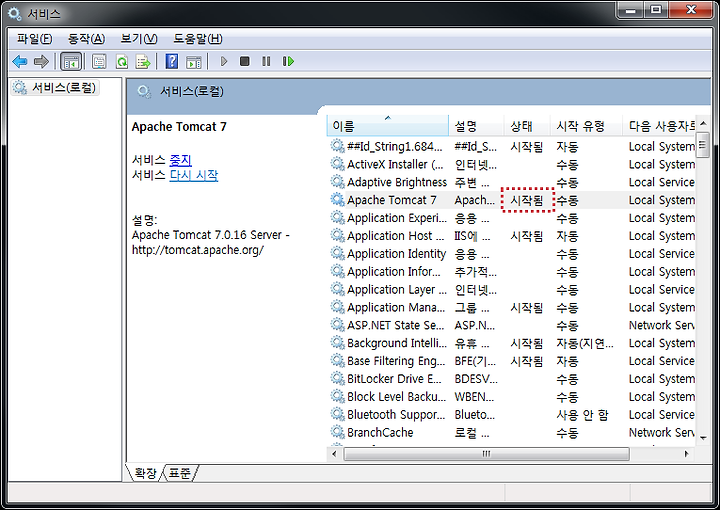The height and width of the screenshot is (510, 720).
Task: Click the 다시 시작 service link
Action: [194, 175]
